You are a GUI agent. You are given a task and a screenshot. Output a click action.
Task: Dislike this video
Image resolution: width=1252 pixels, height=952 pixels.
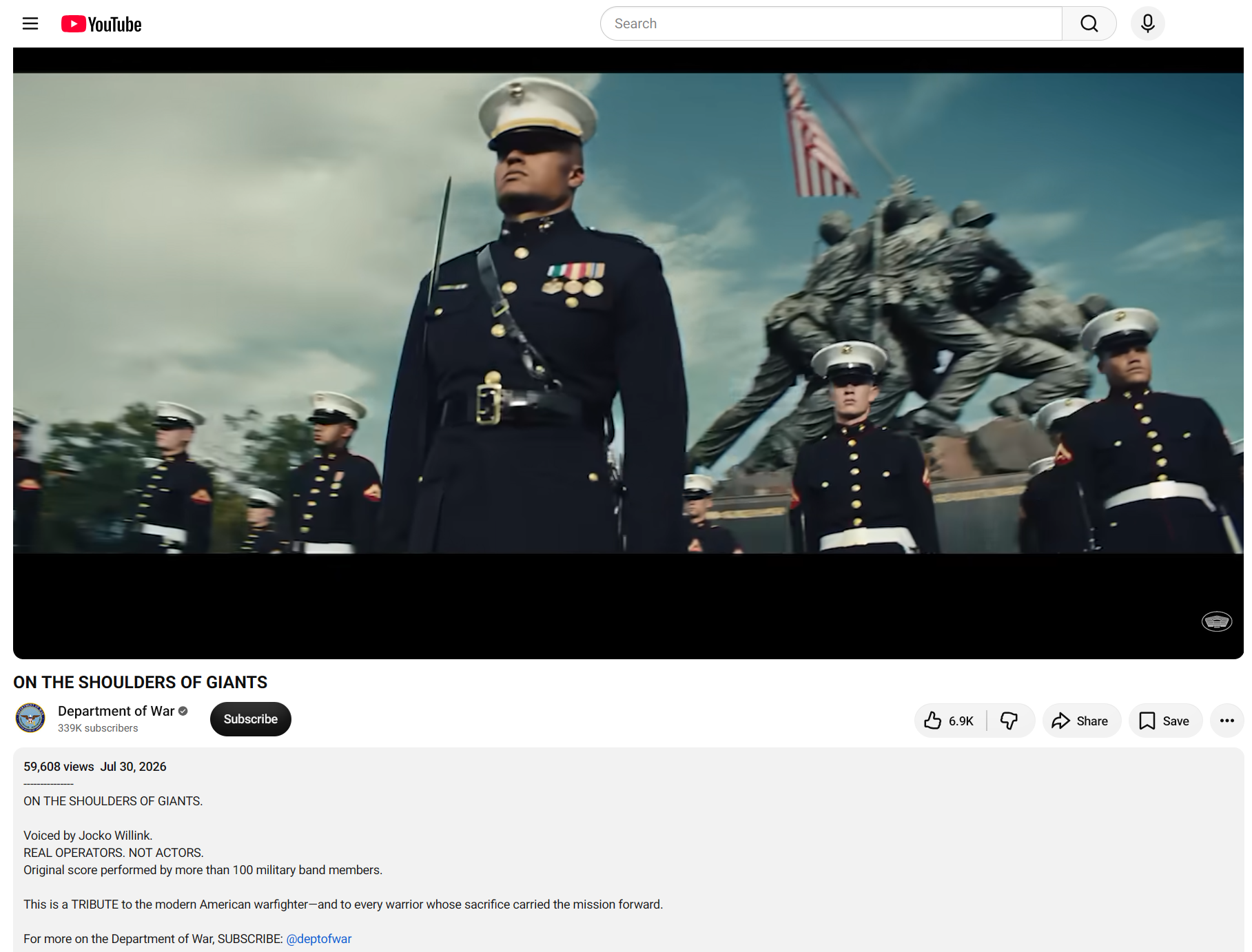(1009, 721)
